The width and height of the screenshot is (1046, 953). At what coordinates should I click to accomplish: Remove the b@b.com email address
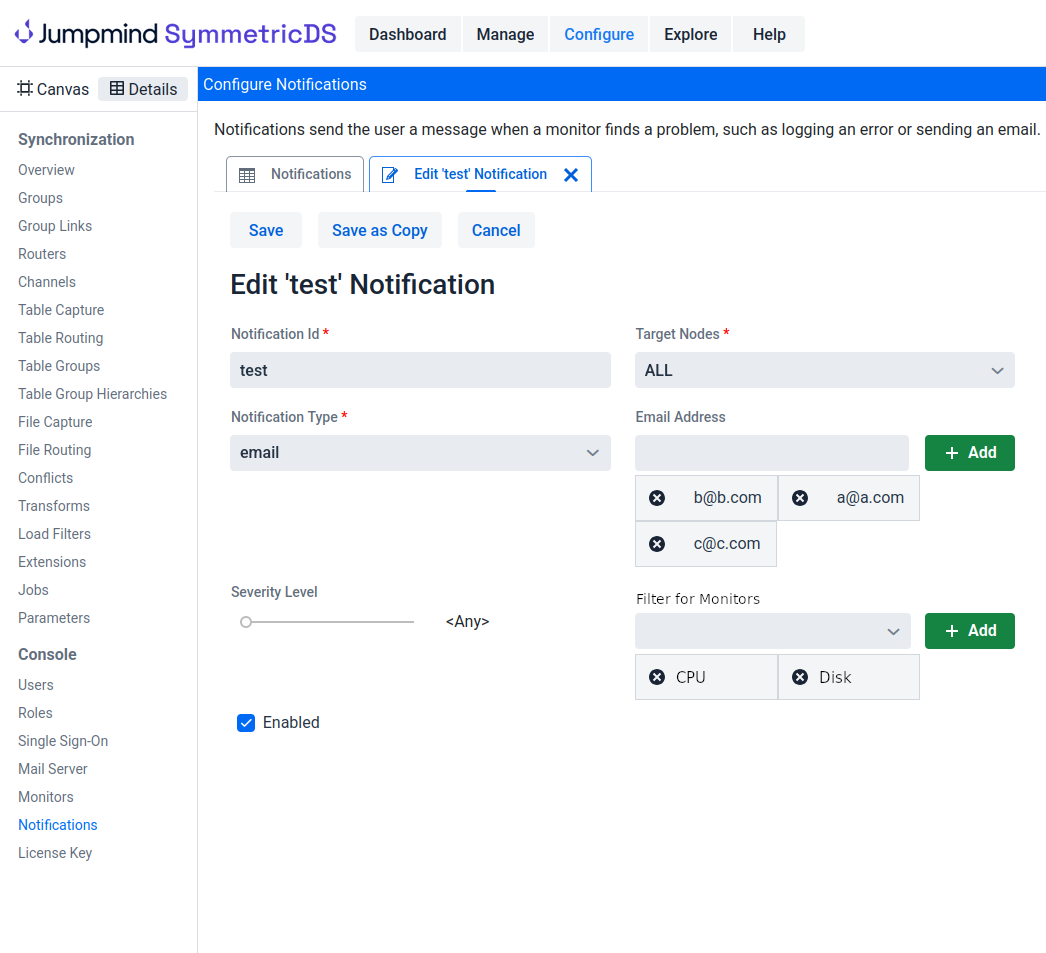pyautogui.click(x=657, y=498)
